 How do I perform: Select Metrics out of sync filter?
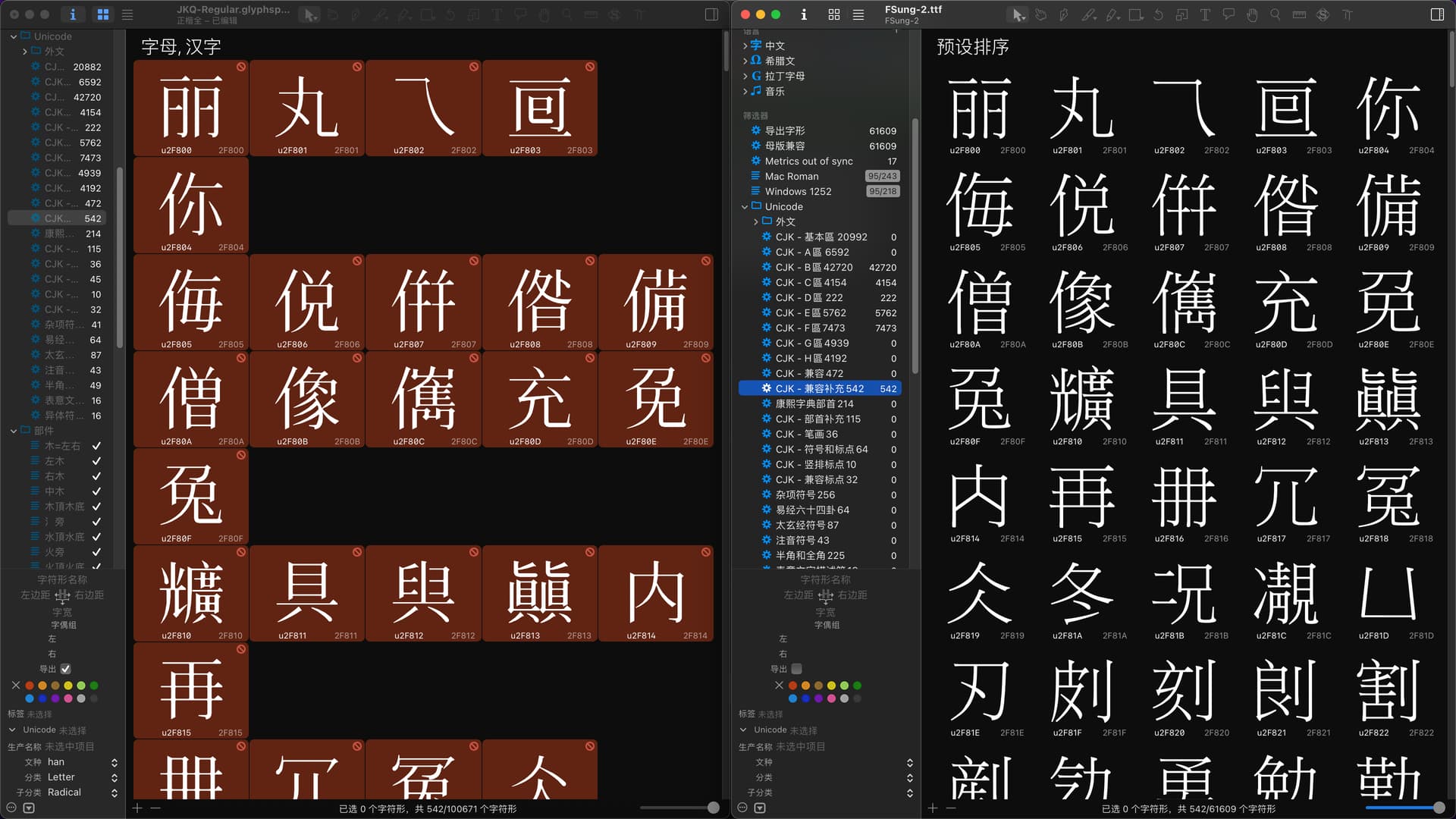(x=808, y=161)
